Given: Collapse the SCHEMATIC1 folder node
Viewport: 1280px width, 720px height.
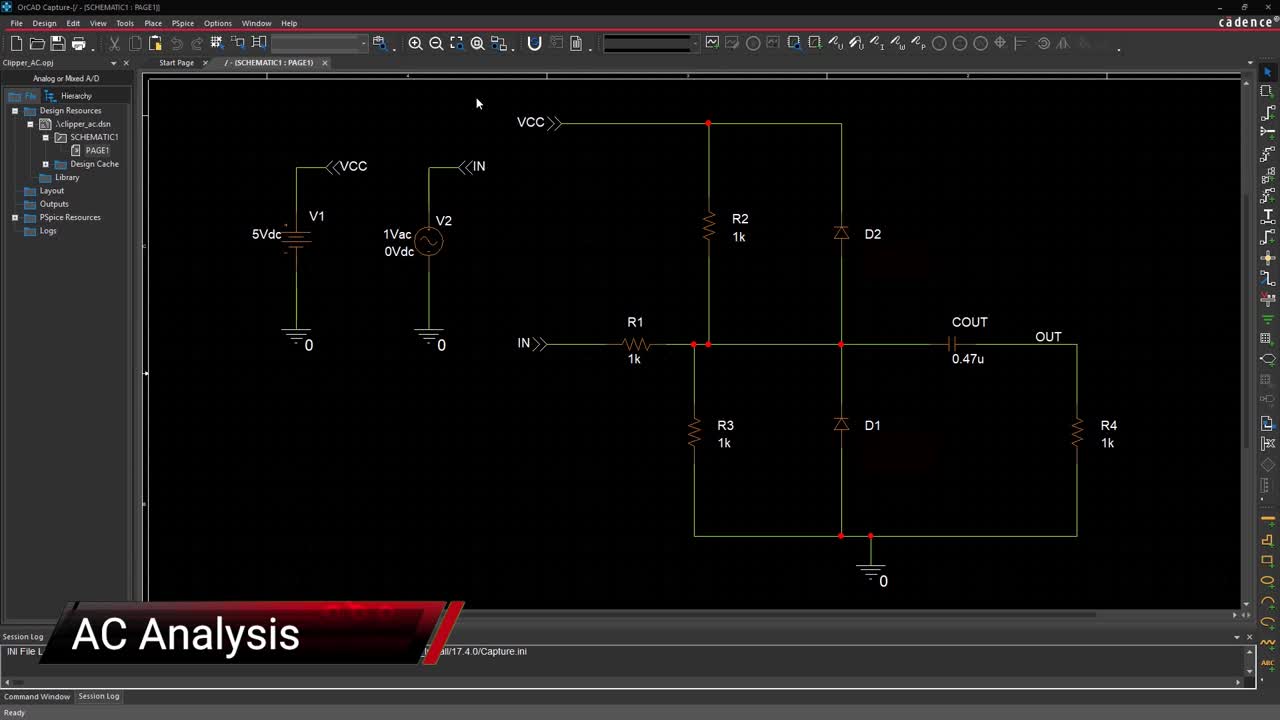Looking at the screenshot, I should click(45, 137).
